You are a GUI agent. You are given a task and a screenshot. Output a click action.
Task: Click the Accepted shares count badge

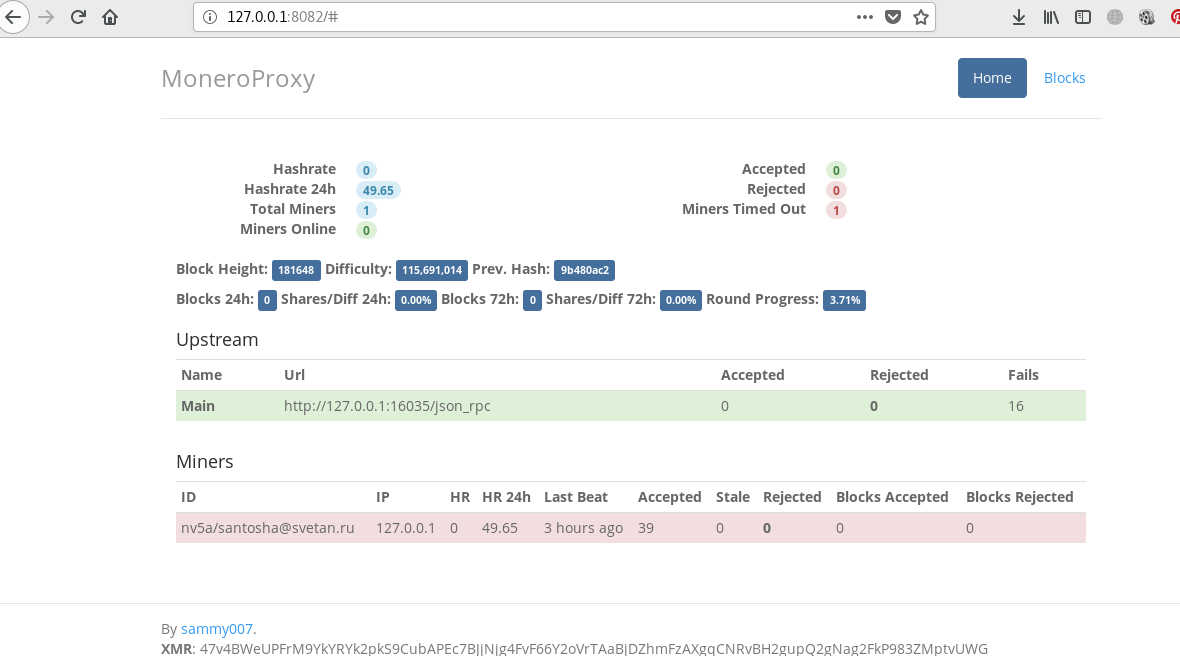[835, 170]
